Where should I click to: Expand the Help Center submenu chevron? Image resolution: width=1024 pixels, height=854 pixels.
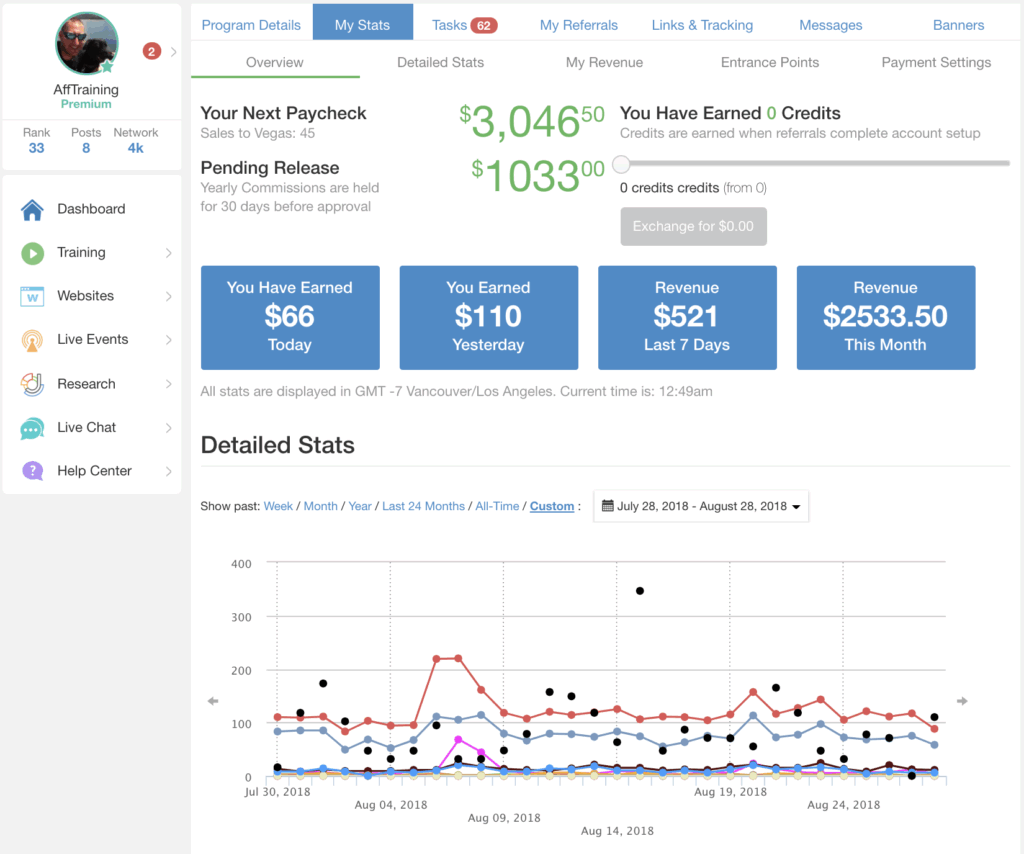[x=168, y=471]
